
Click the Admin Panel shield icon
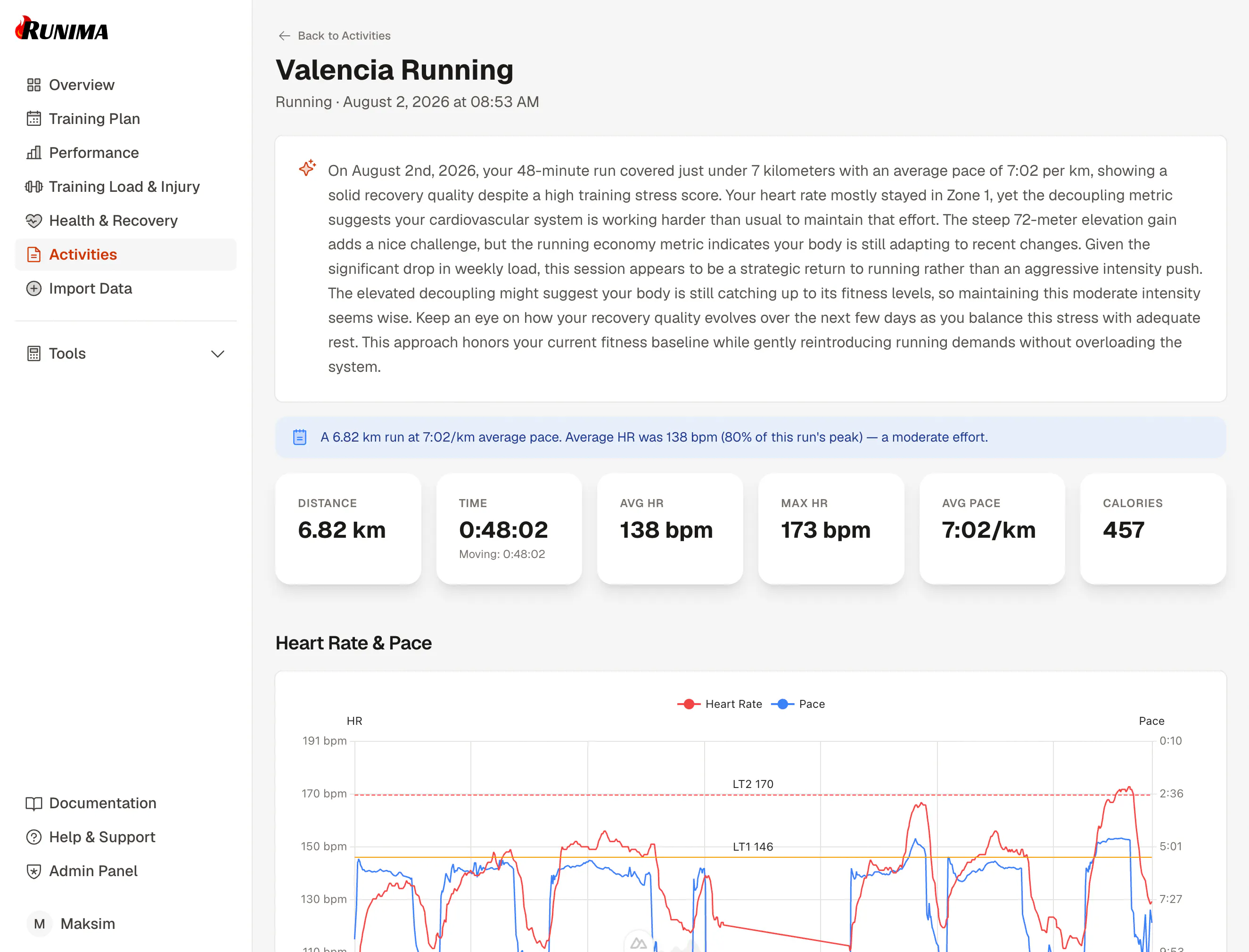click(34, 871)
